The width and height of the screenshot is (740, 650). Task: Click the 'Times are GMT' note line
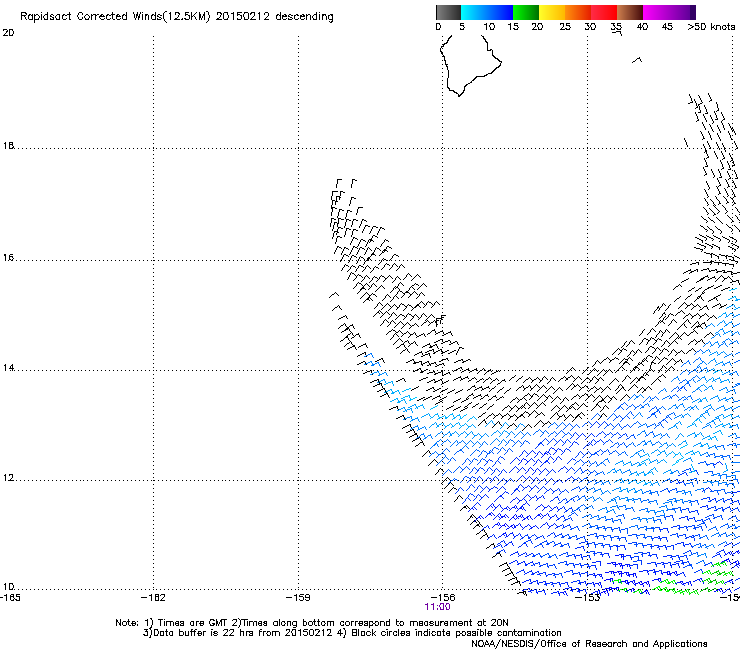point(311,623)
